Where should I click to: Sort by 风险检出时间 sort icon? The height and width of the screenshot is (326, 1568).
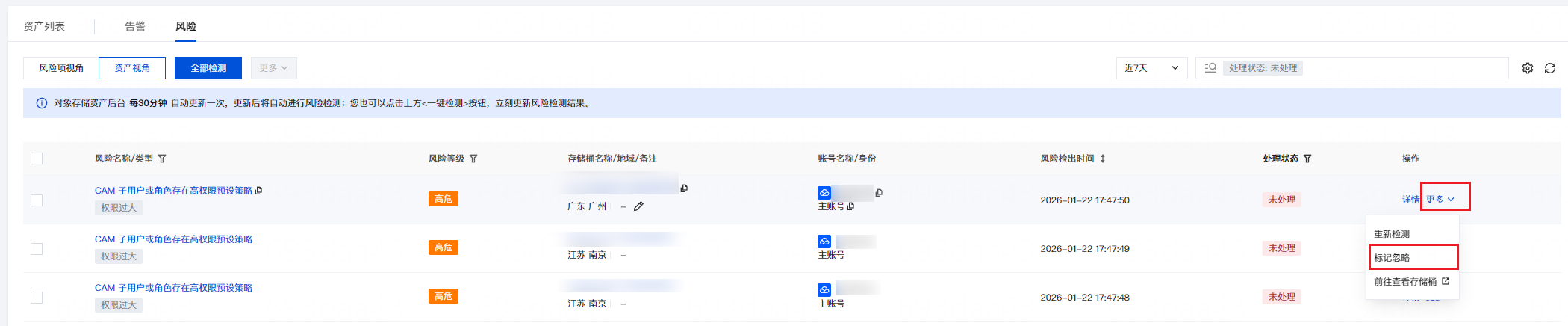coord(1103,159)
